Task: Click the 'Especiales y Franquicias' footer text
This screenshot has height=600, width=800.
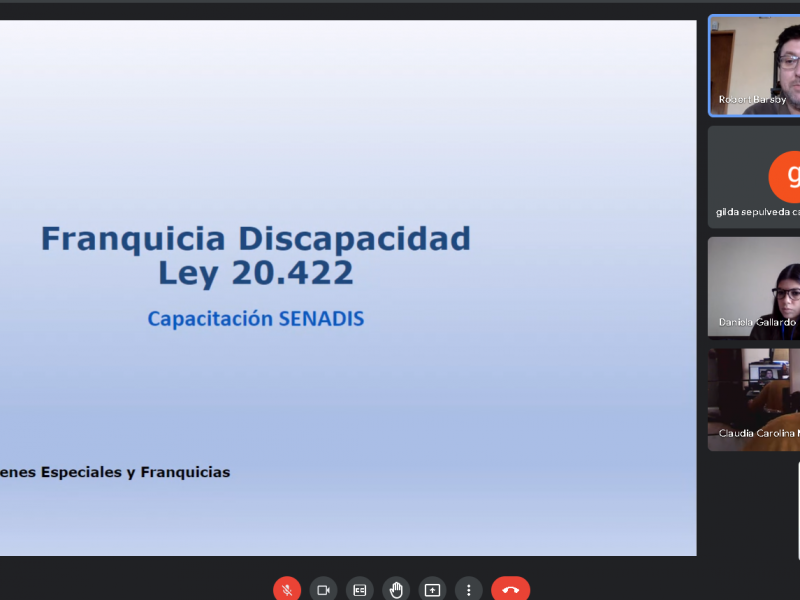Action: click(x=135, y=472)
